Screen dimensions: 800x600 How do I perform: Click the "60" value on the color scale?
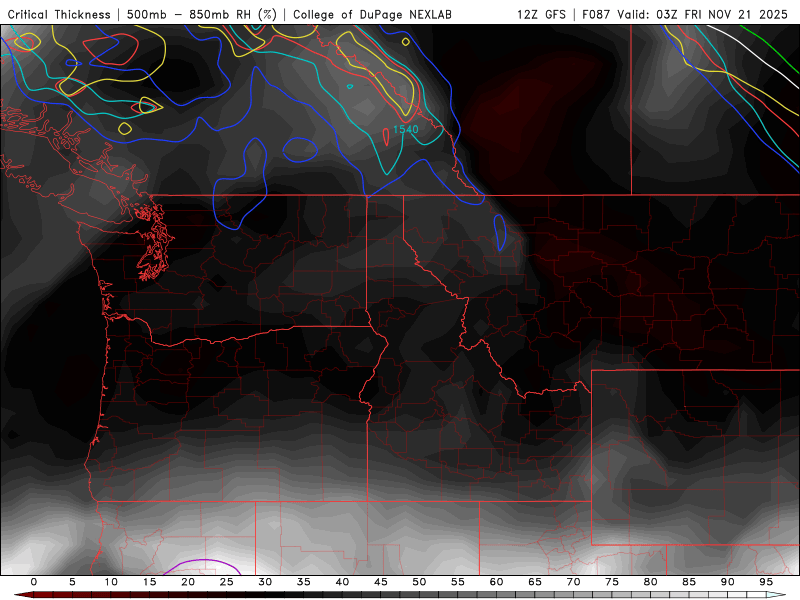coord(496,582)
